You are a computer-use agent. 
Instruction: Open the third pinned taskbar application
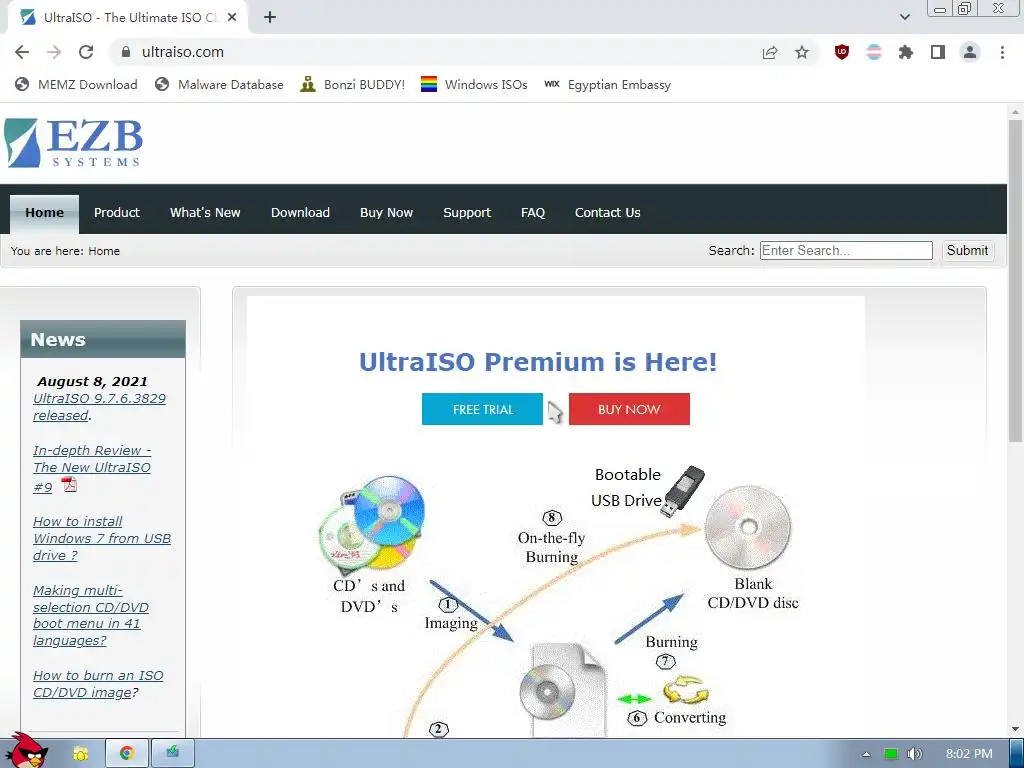[172, 753]
